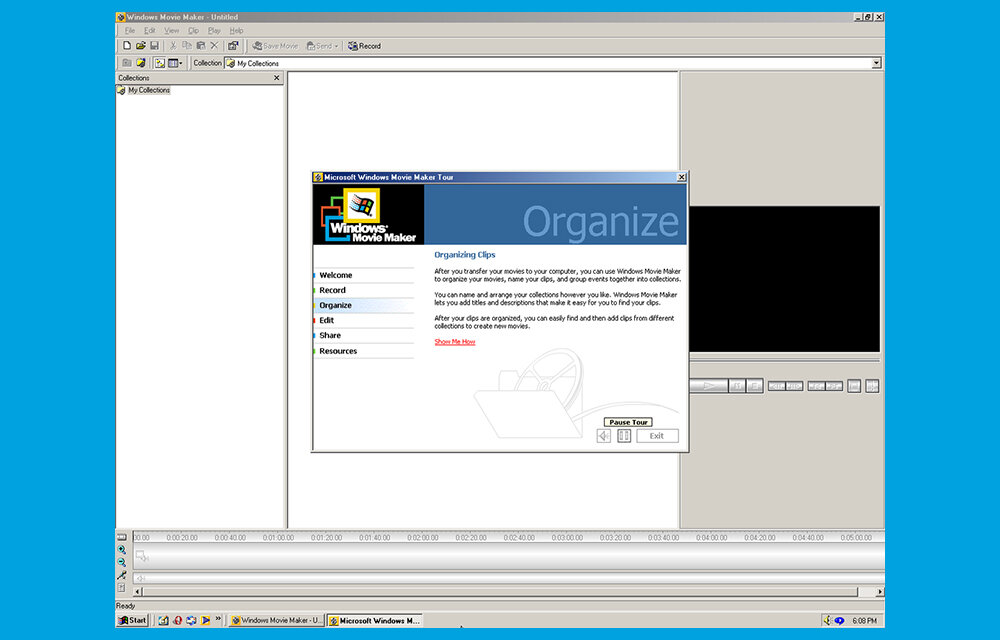The image size is (1000, 640).
Task: Zoom out on the timeline
Action: click(x=122, y=562)
